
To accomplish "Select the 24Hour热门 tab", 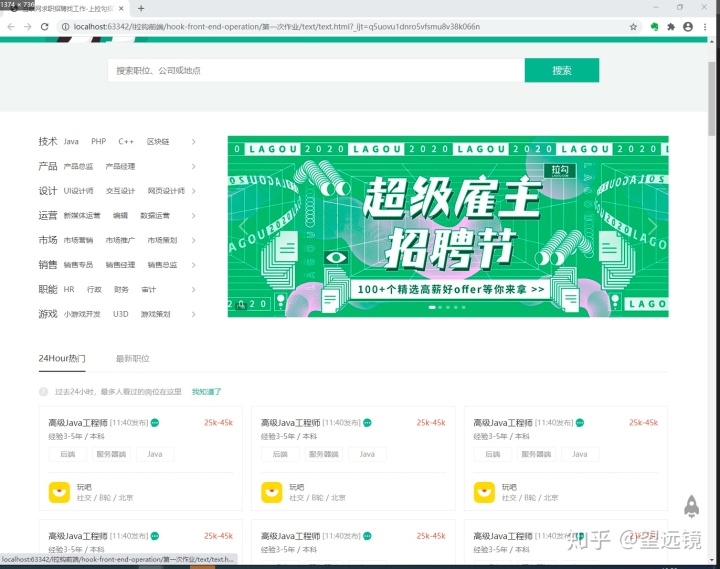I will tap(62, 358).
